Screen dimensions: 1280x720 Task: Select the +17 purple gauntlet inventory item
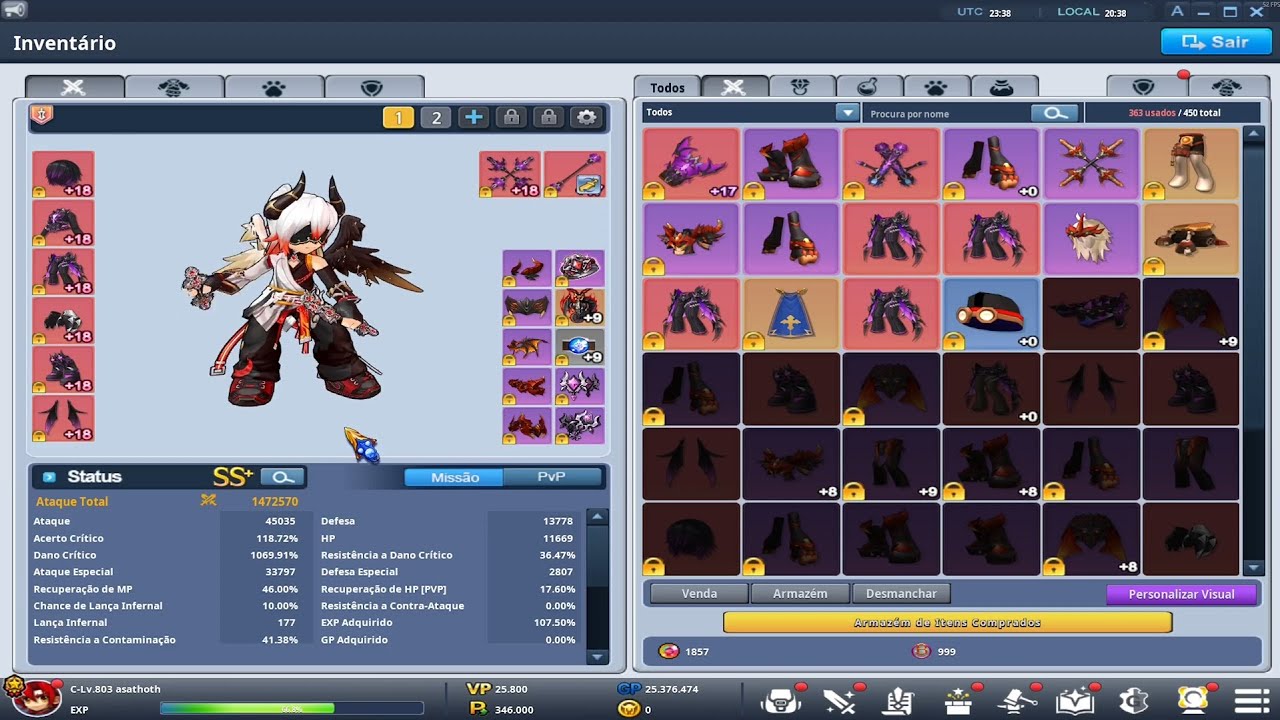[x=691, y=164]
